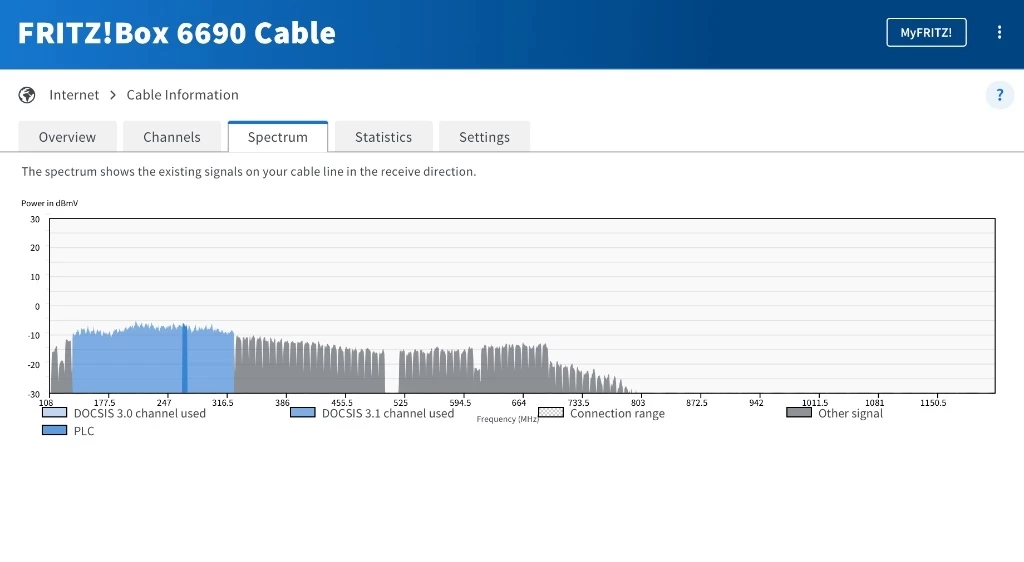Click the DOCSIS 3.1 channel legend swatch

(x=302, y=412)
